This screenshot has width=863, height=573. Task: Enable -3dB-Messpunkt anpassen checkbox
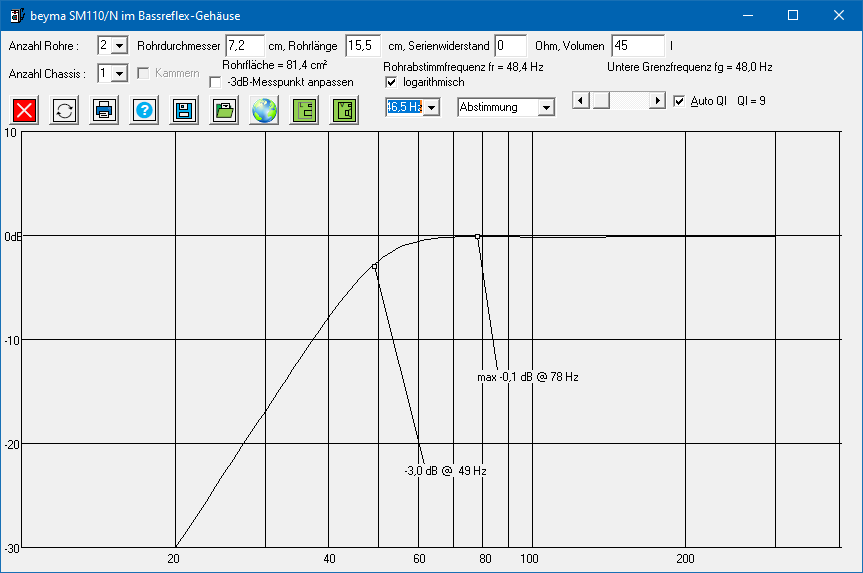215,82
